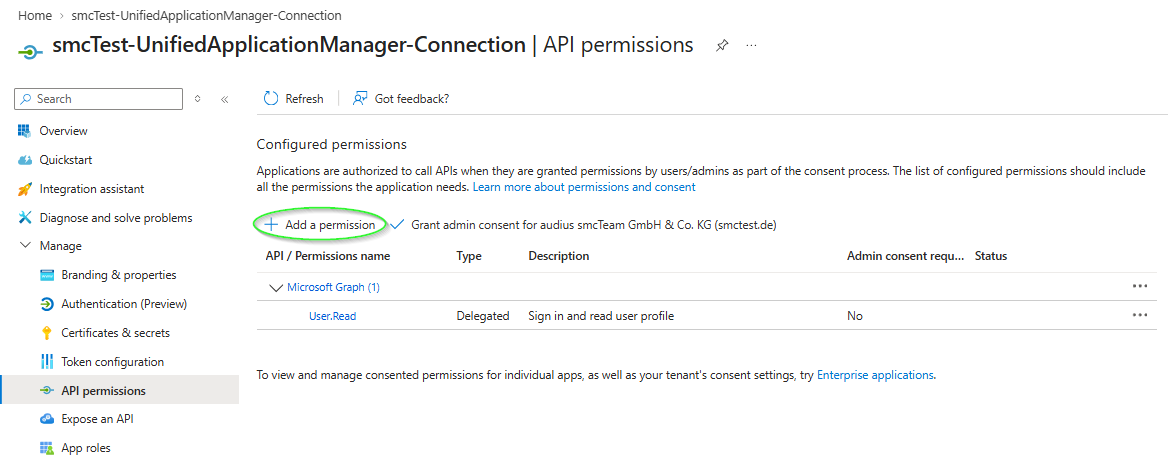Viewport: 1168px width, 466px height.
Task: Click the Diagnose and solve problems wrench icon
Action: [x=25, y=218]
